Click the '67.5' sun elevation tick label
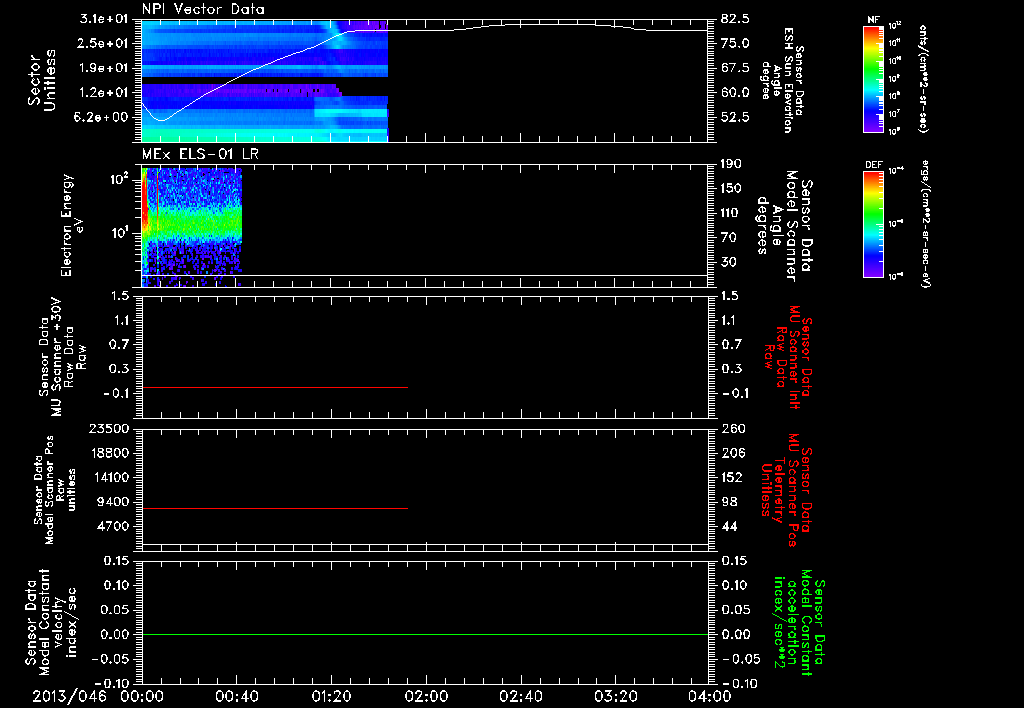Viewport: 1024px width, 708px height. point(735,68)
